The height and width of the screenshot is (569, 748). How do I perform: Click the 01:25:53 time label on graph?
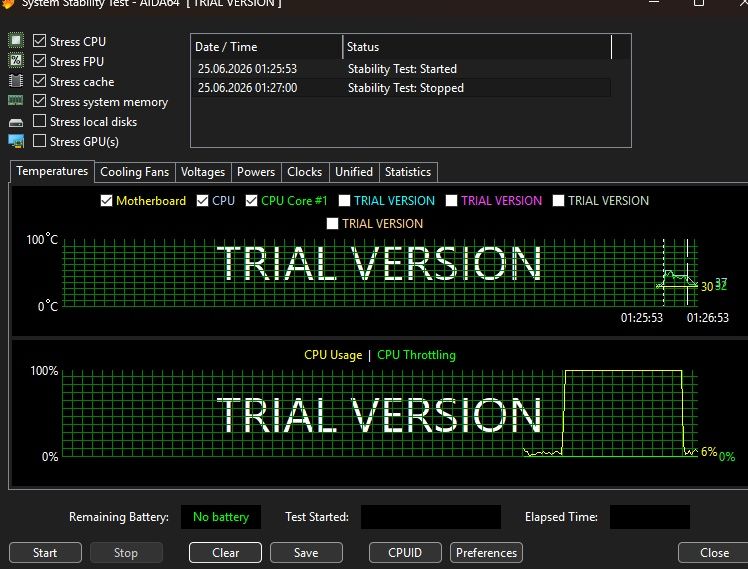pyautogui.click(x=642, y=318)
